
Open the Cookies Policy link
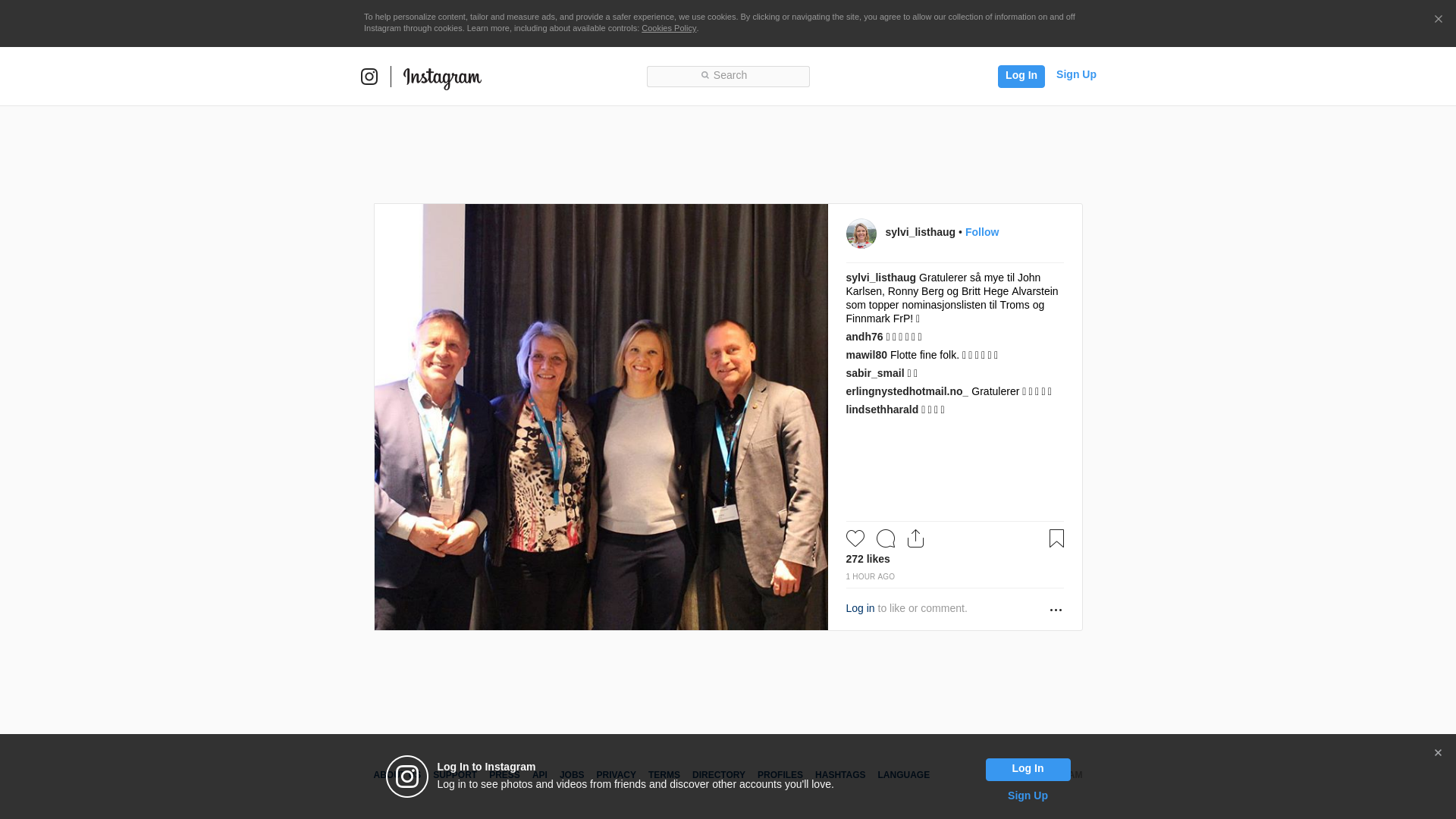pyautogui.click(x=669, y=28)
